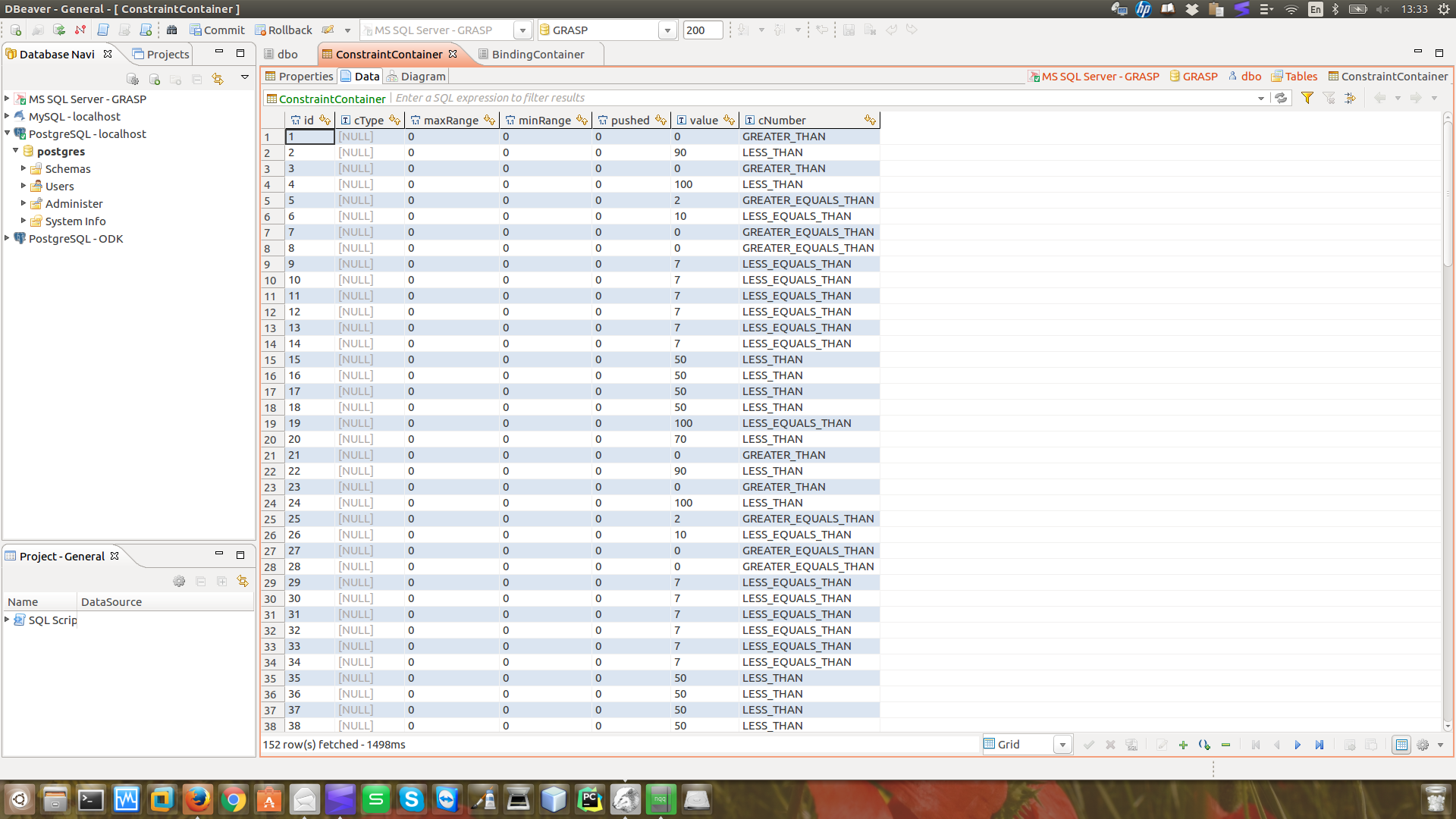Click the duplicate row icon

tap(1204, 745)
